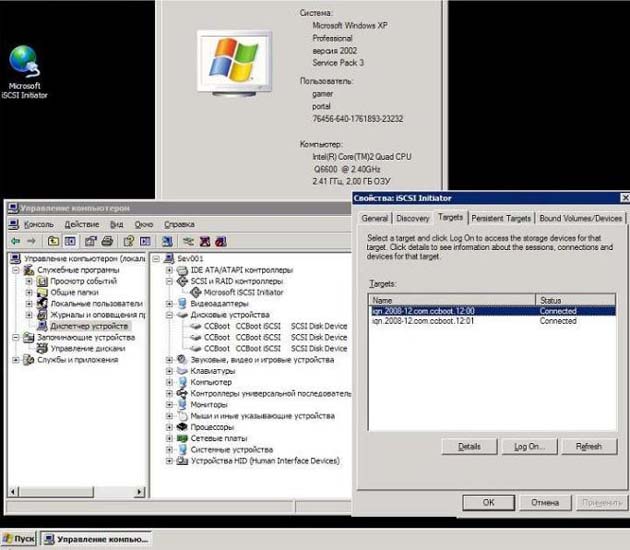
Task: Open the Пуск start button
Action: coord(18,538)
